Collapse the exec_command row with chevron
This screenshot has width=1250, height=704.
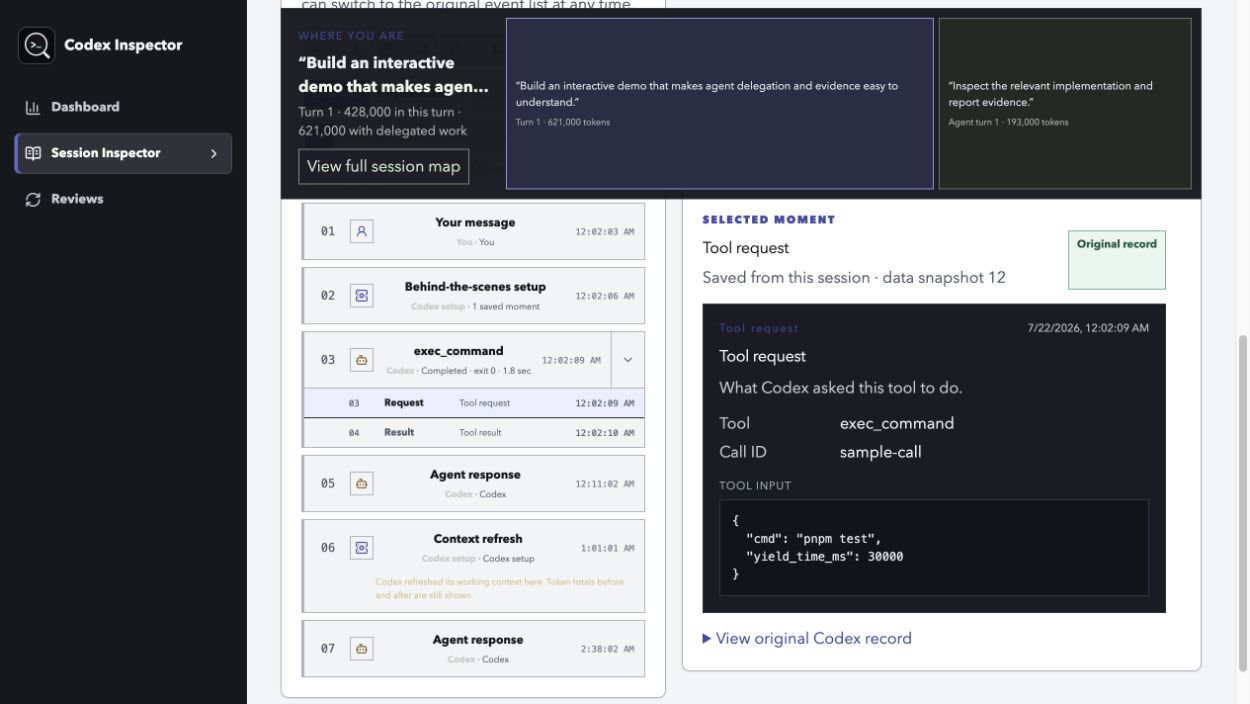(628, 360)
